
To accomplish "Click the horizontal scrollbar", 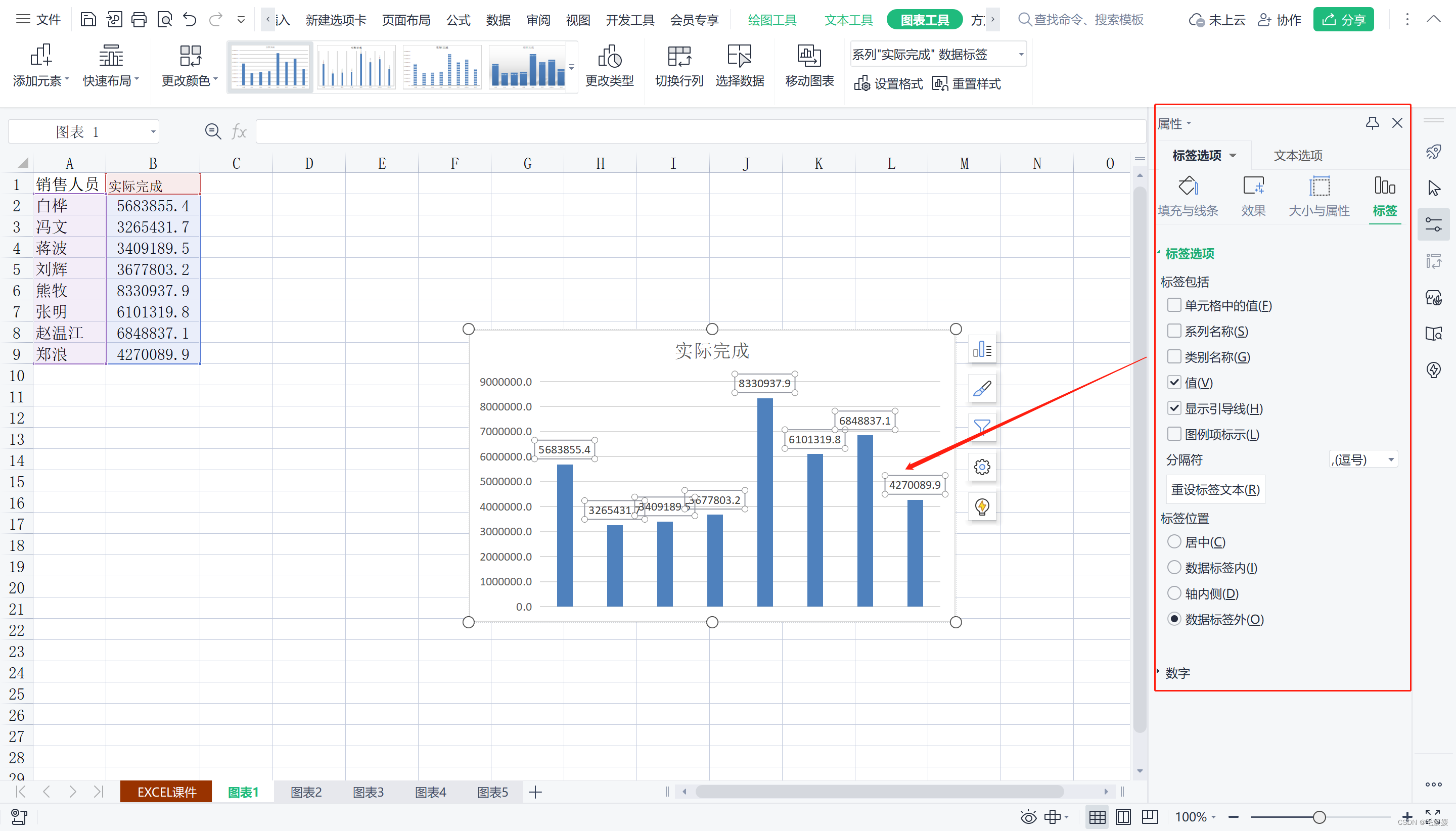I will point(879,792).
